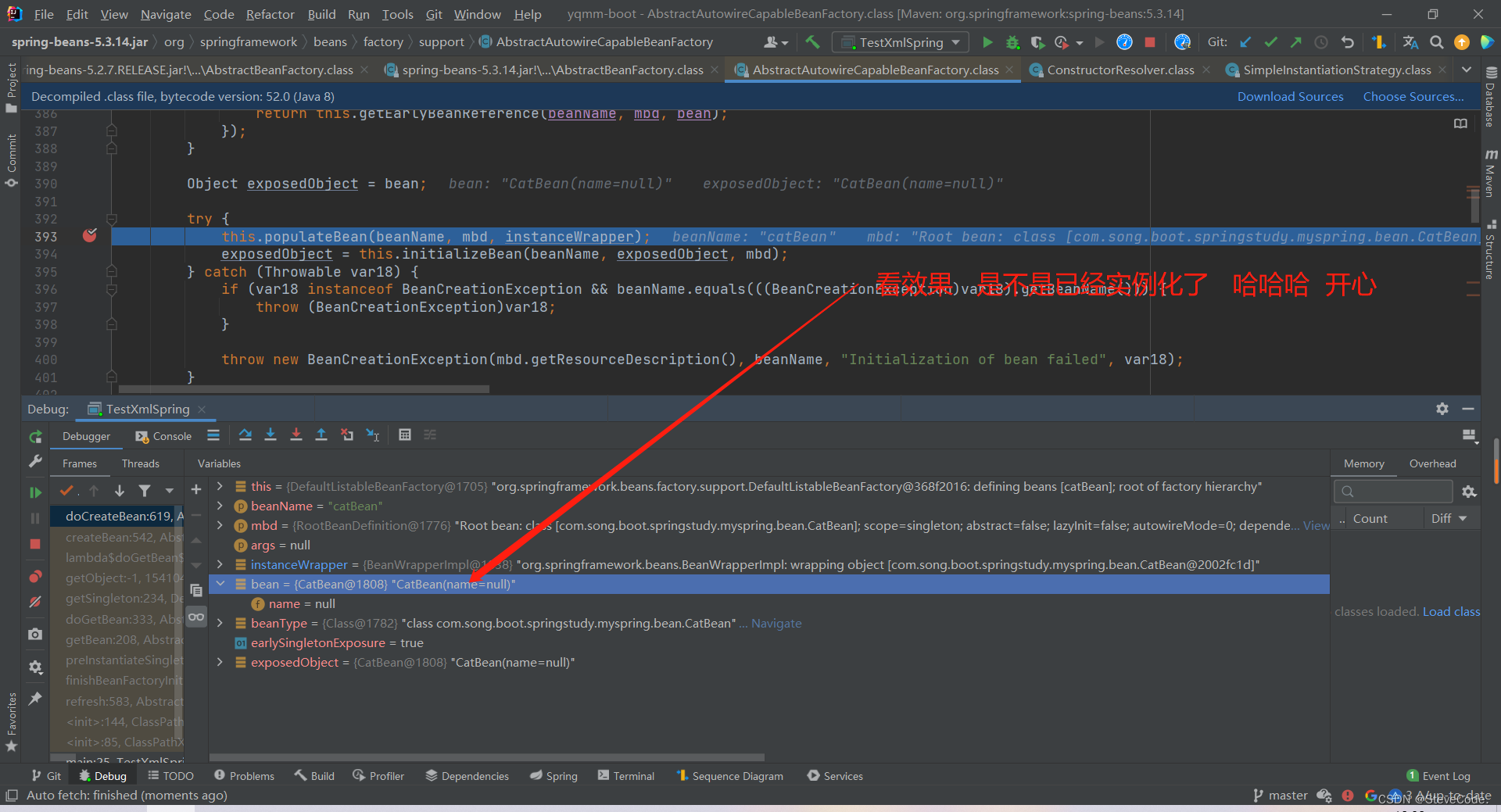Switch to the Threads tab
Screen dimensions: 1501x812
141,463
